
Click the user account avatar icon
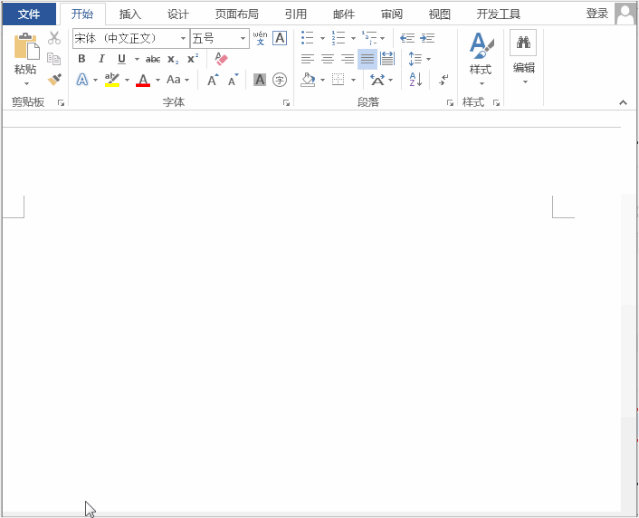[626, 14]
